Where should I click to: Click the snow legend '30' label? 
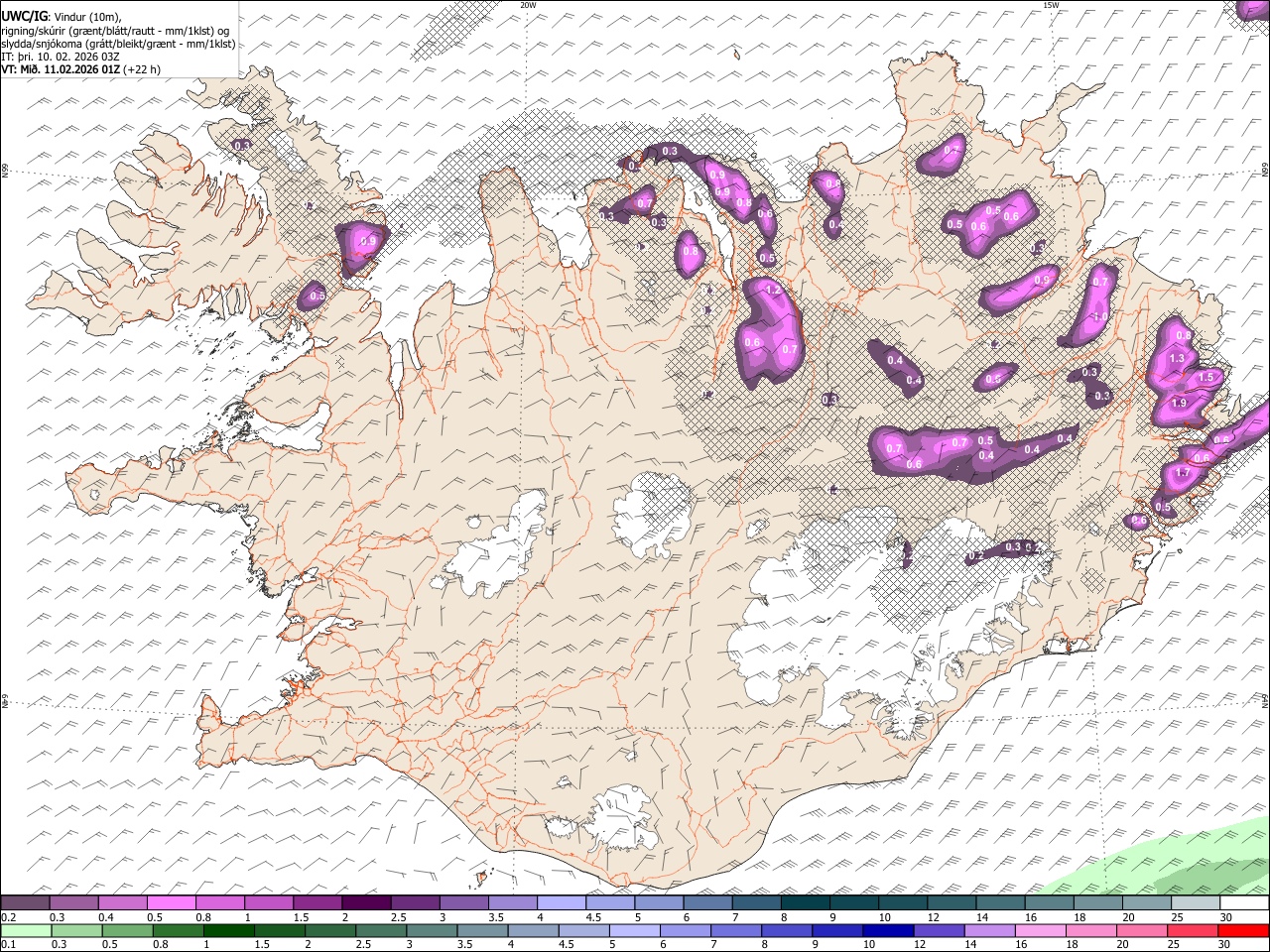click(x=1225, y=917)
